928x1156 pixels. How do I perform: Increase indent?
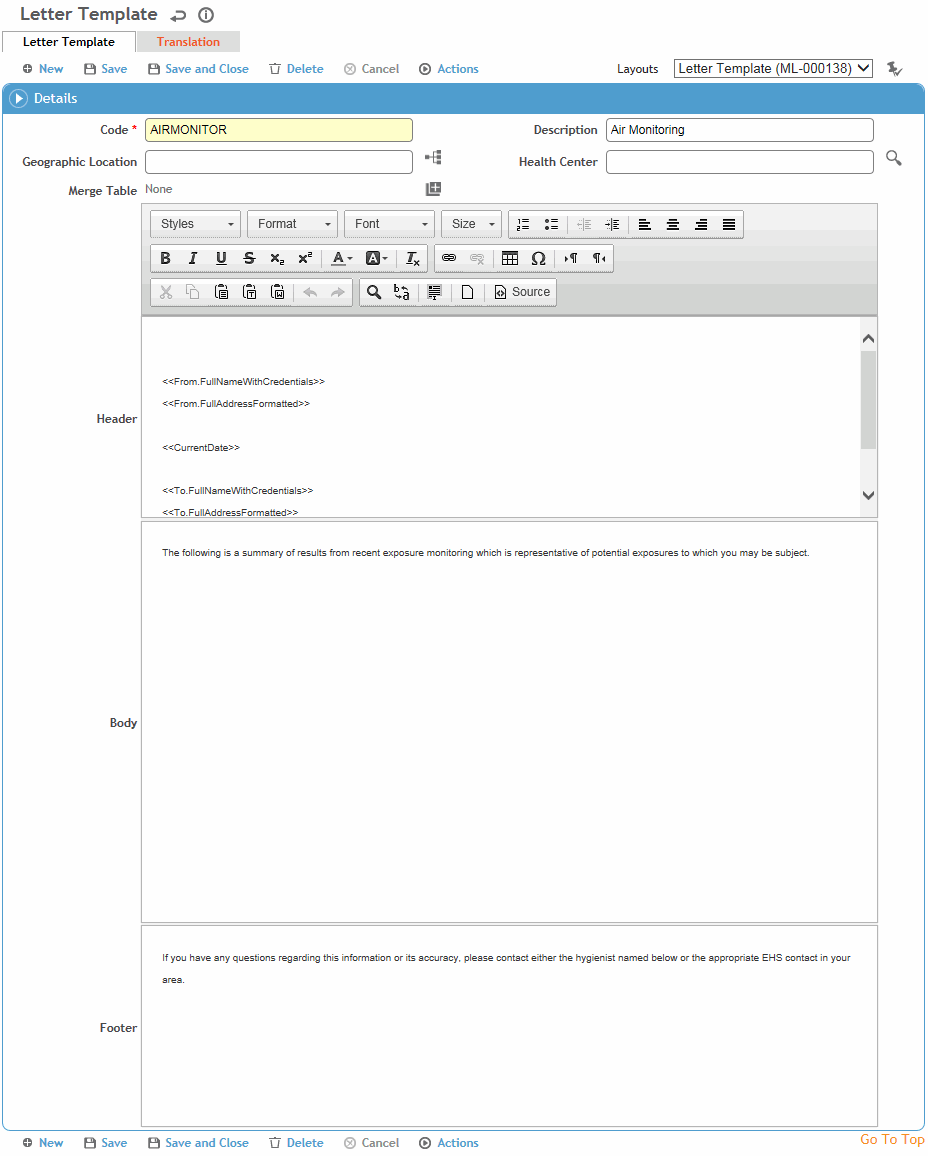613,224
